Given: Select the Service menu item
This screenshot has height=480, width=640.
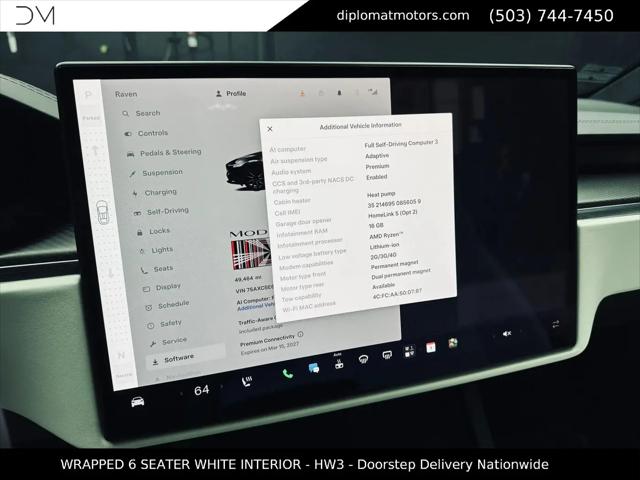Looking at the screenshot, I should point(169,341).
